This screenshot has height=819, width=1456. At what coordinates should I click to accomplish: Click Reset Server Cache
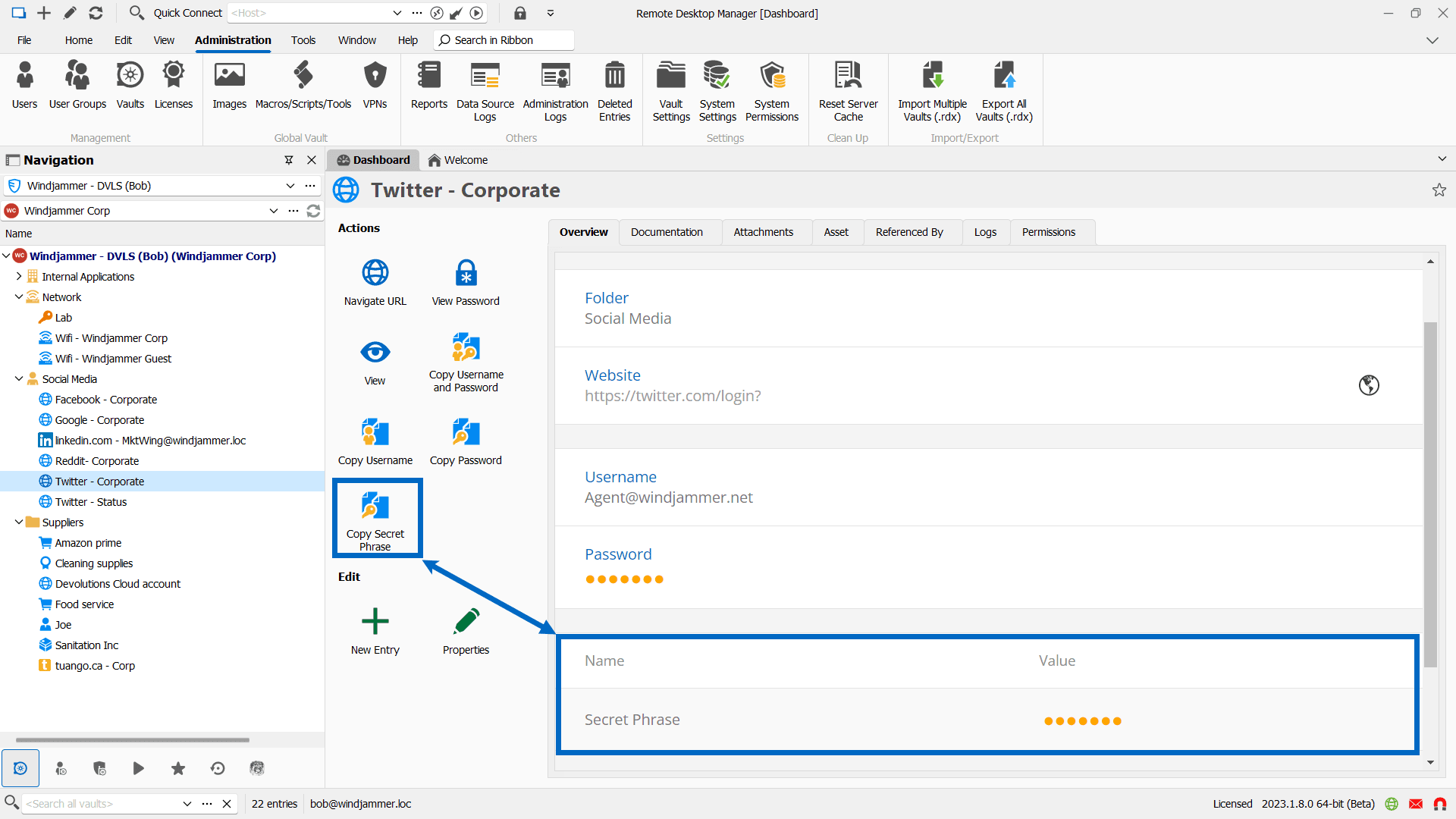point(848,91)
